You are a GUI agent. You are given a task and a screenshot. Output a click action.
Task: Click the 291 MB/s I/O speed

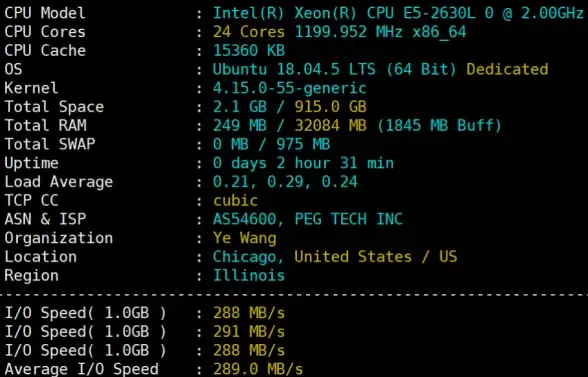pos(249,332)
